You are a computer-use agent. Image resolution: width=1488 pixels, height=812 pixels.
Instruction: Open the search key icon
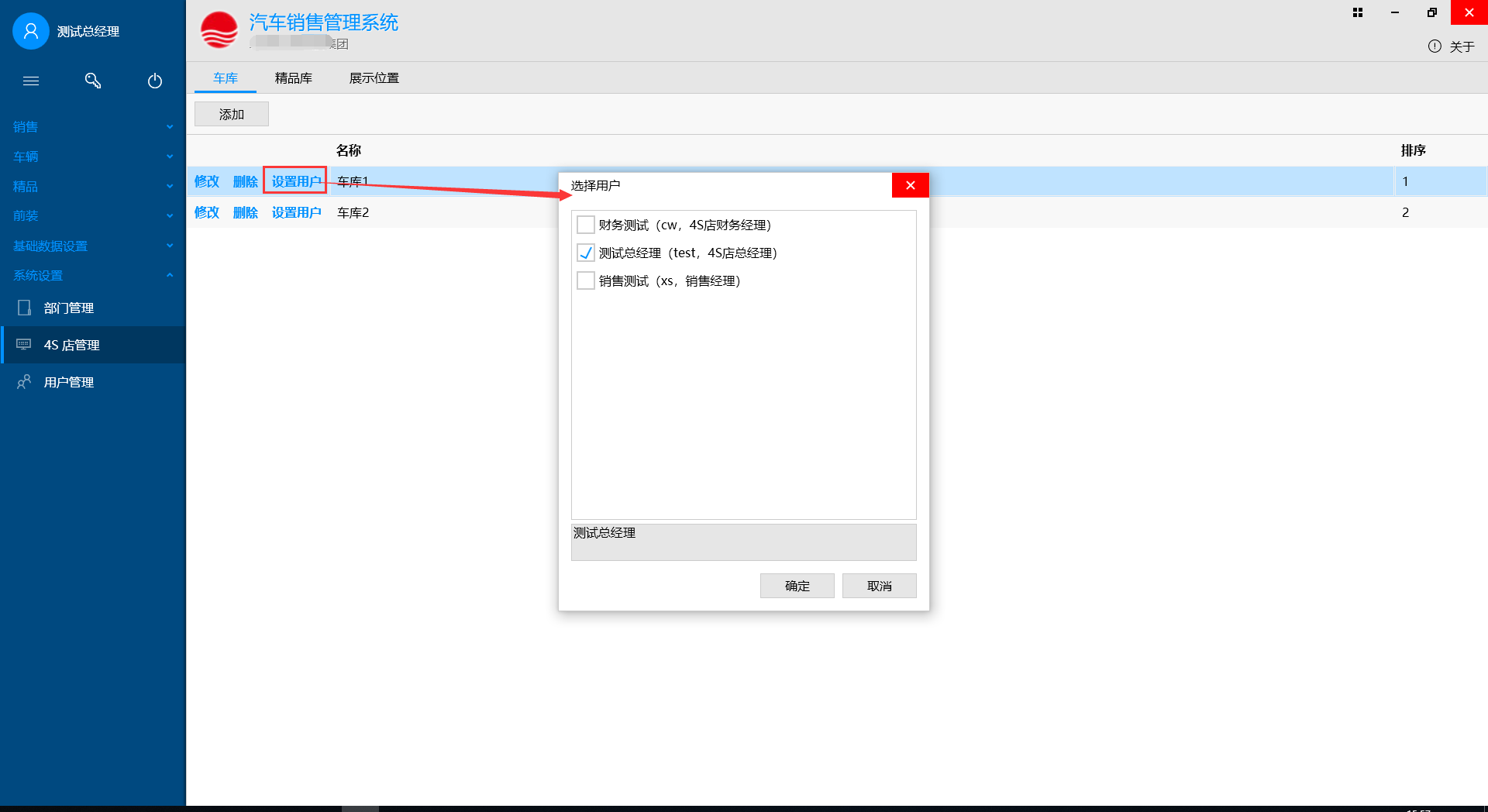93,81
